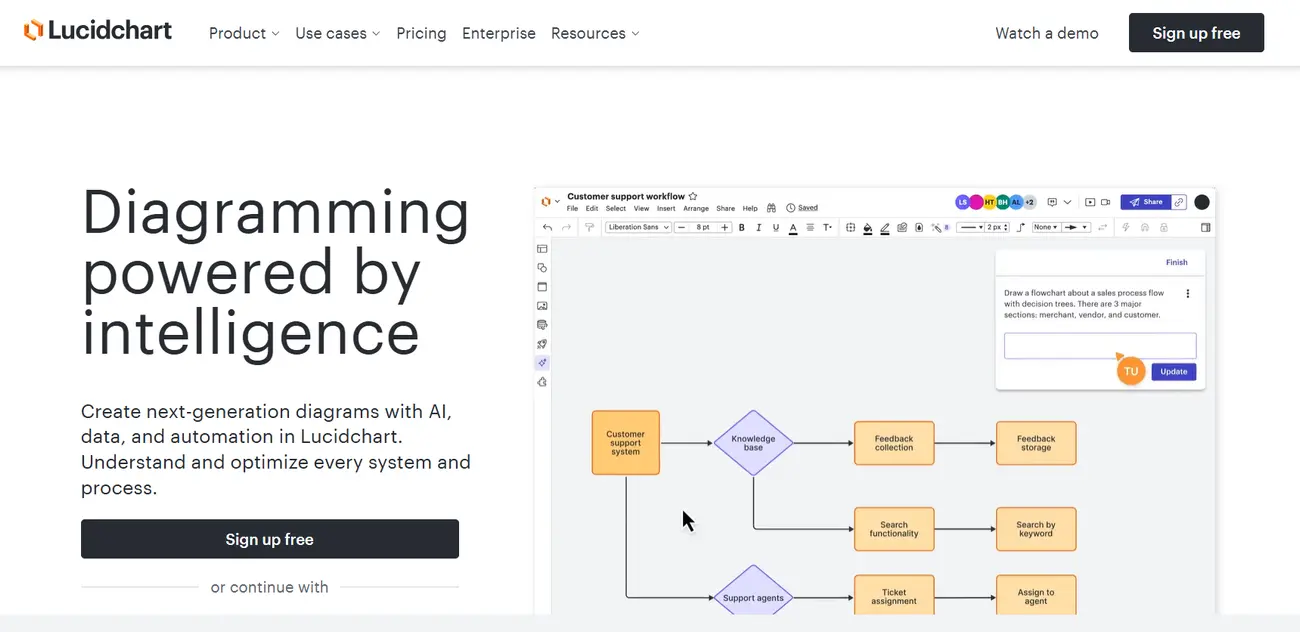Image resolution: width=1300 pixels, height=632 pixels.
Task: Expand the Use cases dropdown
Action: click(x=337, y=33)
